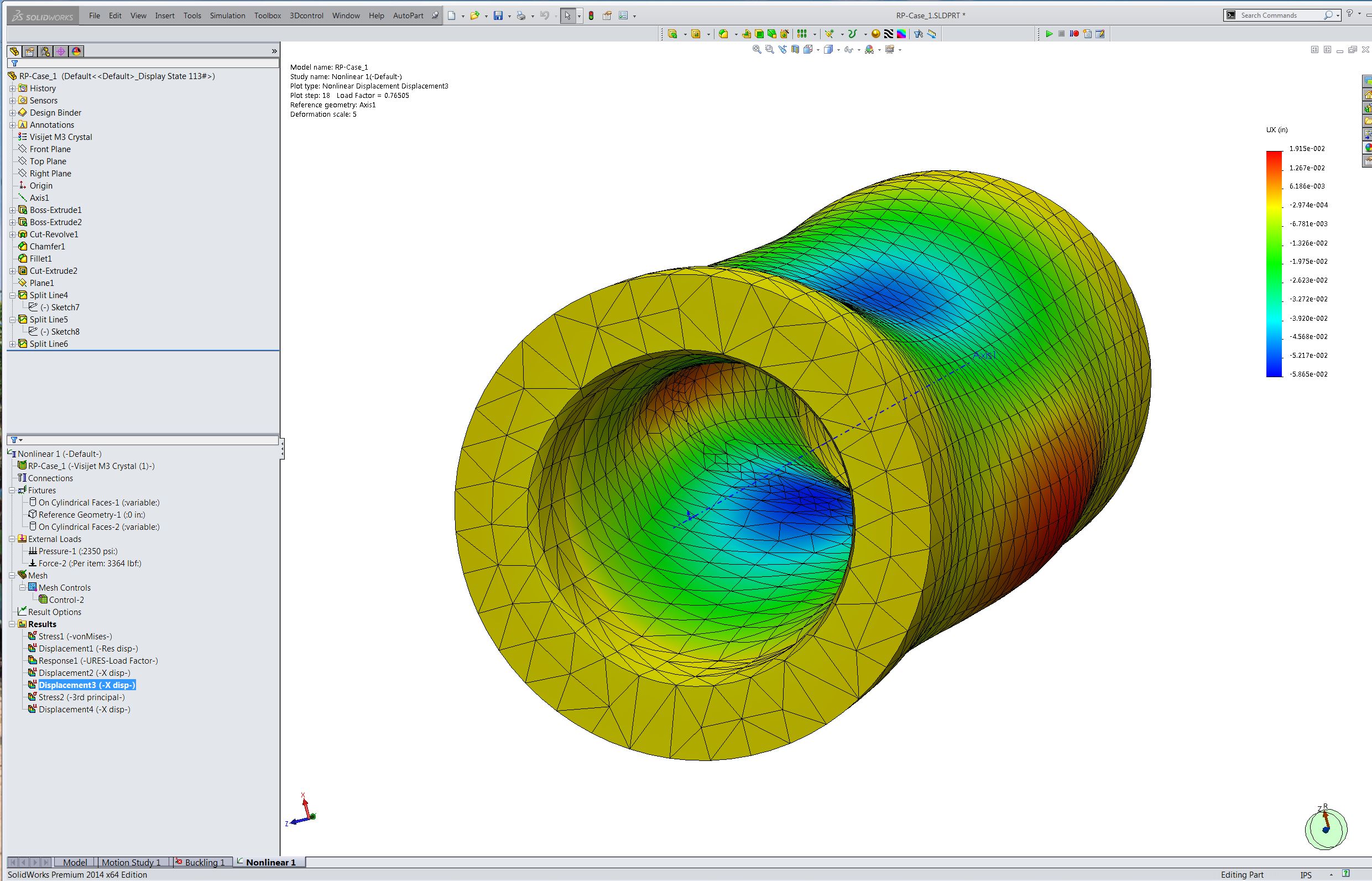Open the Simulation menu
This screenshot has height=881, width=1372.
tap(228, 15)
